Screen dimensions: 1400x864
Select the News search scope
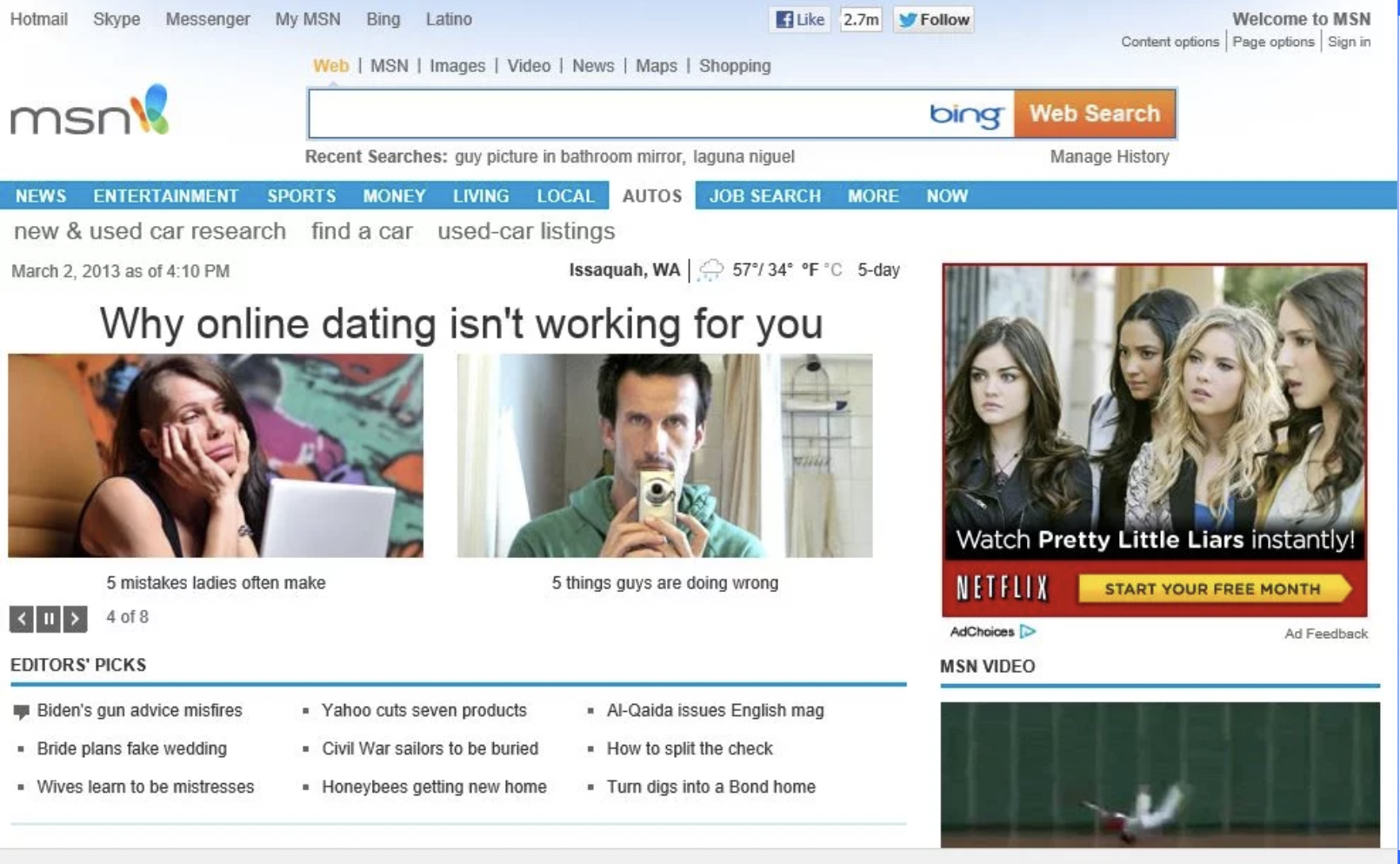click(593, 66)
